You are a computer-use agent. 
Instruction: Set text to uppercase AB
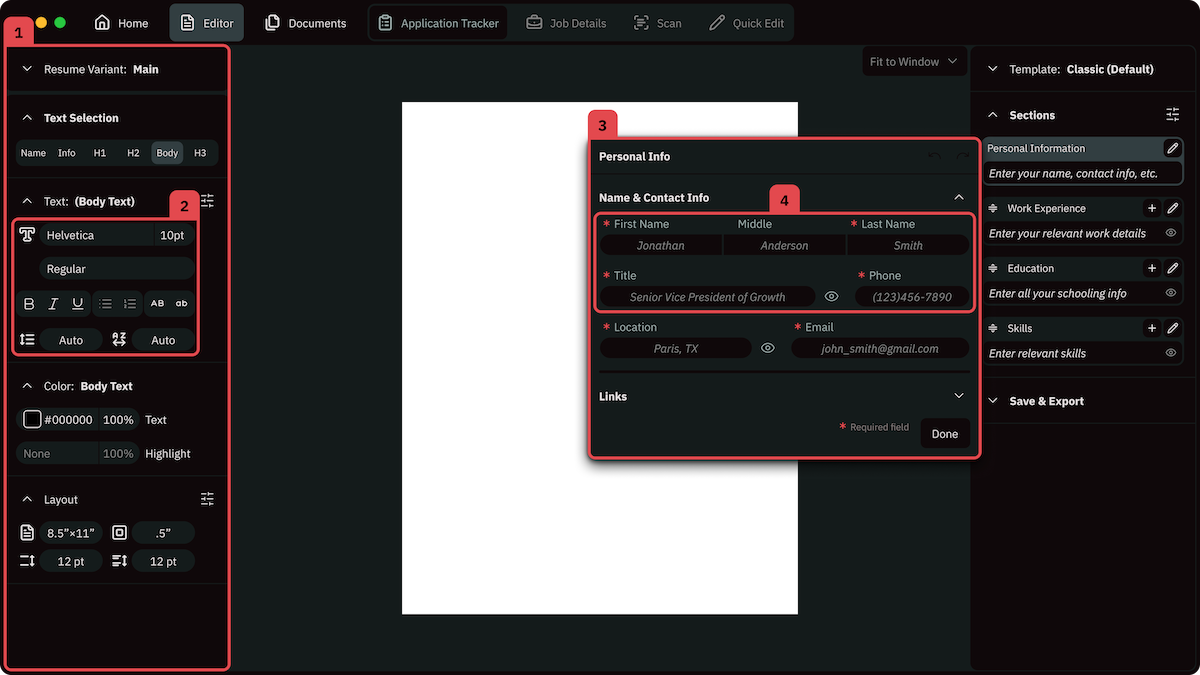pyautogui.click(x=157, y=303)
